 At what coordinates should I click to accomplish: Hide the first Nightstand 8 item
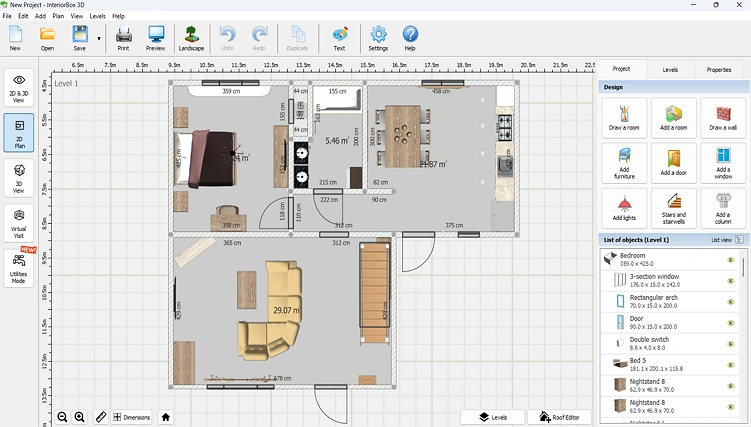[731, 386]
